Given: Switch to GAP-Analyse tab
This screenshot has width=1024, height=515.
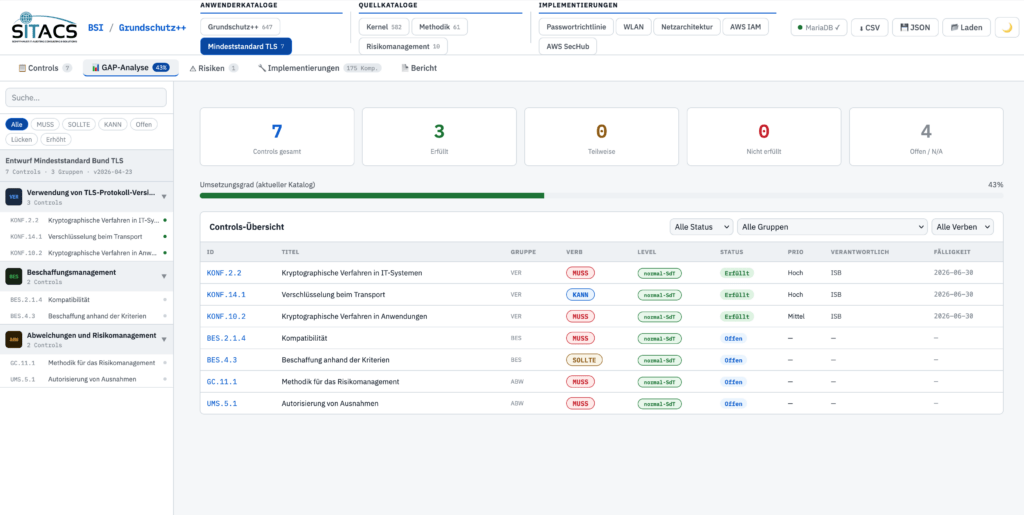Looking at the screenshot, I should [x=131, y=68].
